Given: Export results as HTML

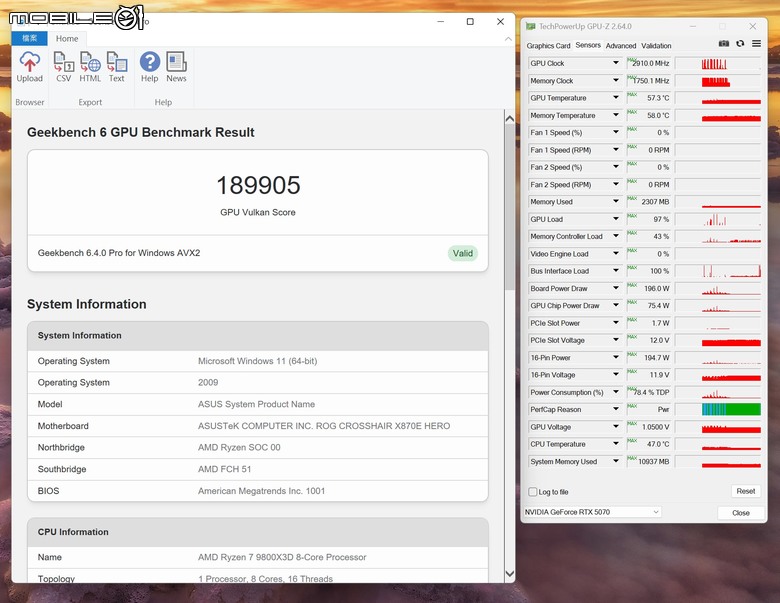Looking at the screenshot, I should click(90, 67).
